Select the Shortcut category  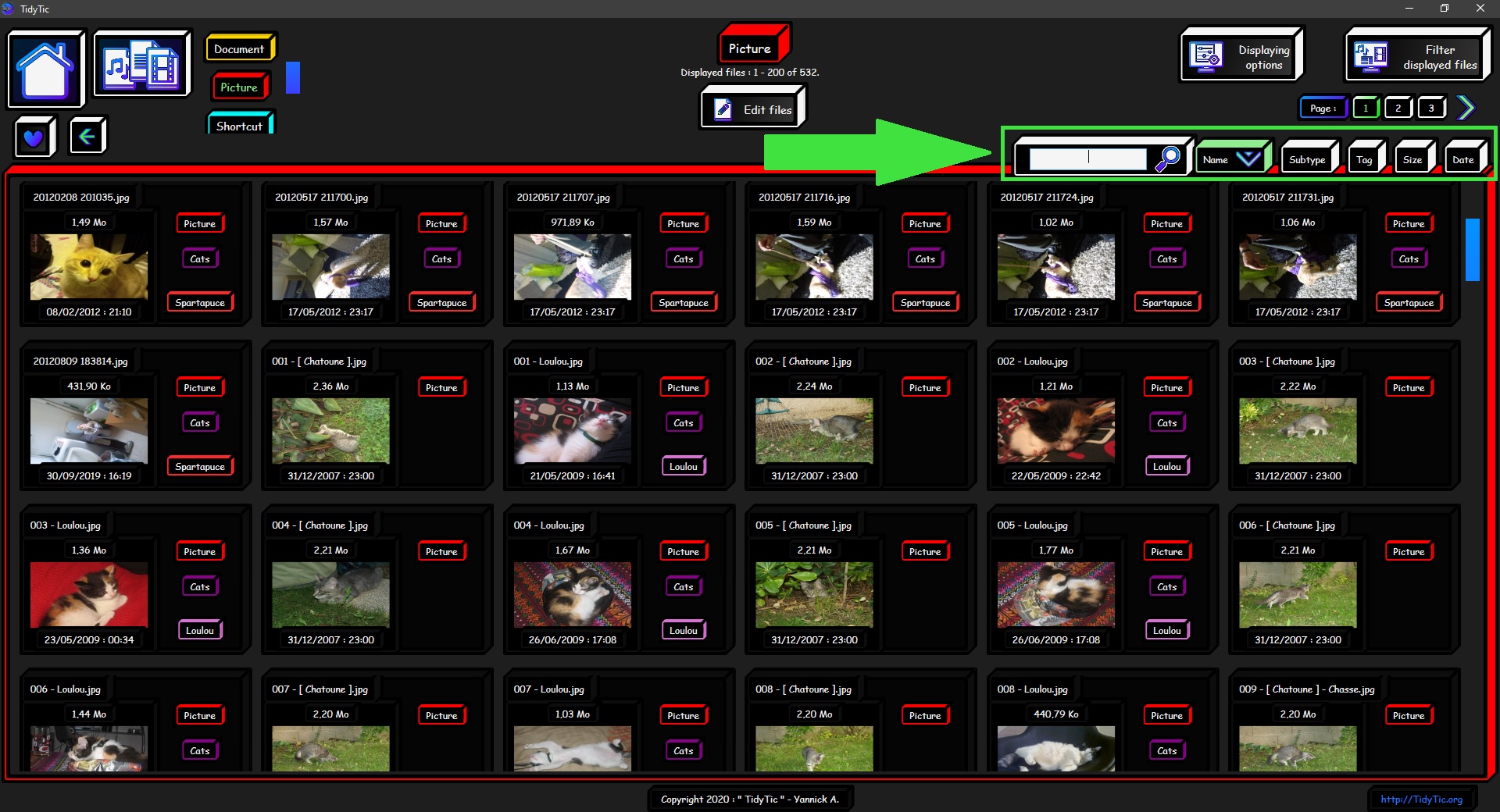[239, 125]
